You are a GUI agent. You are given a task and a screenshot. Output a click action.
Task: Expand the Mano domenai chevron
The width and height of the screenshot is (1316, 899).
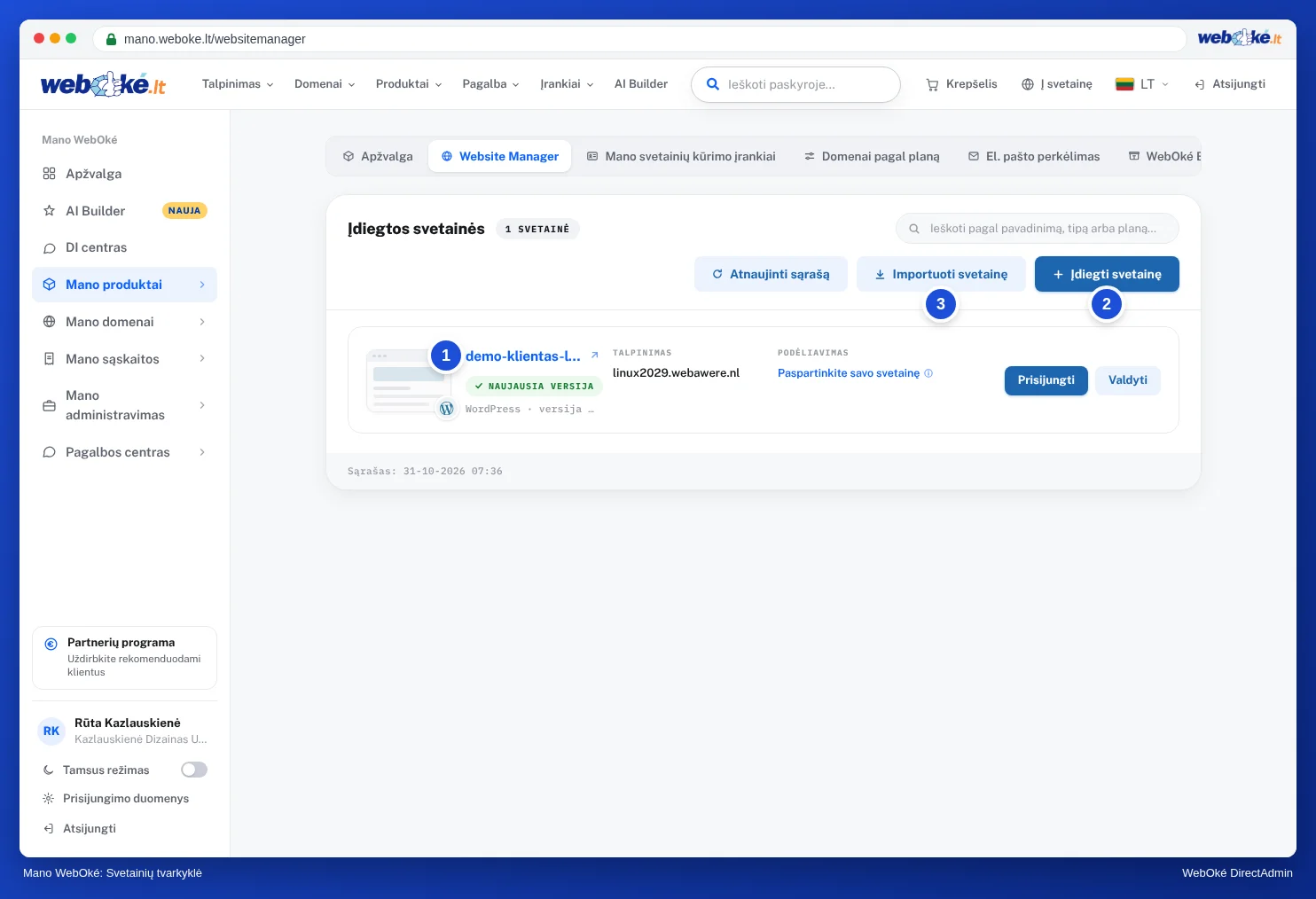point(202,322)
